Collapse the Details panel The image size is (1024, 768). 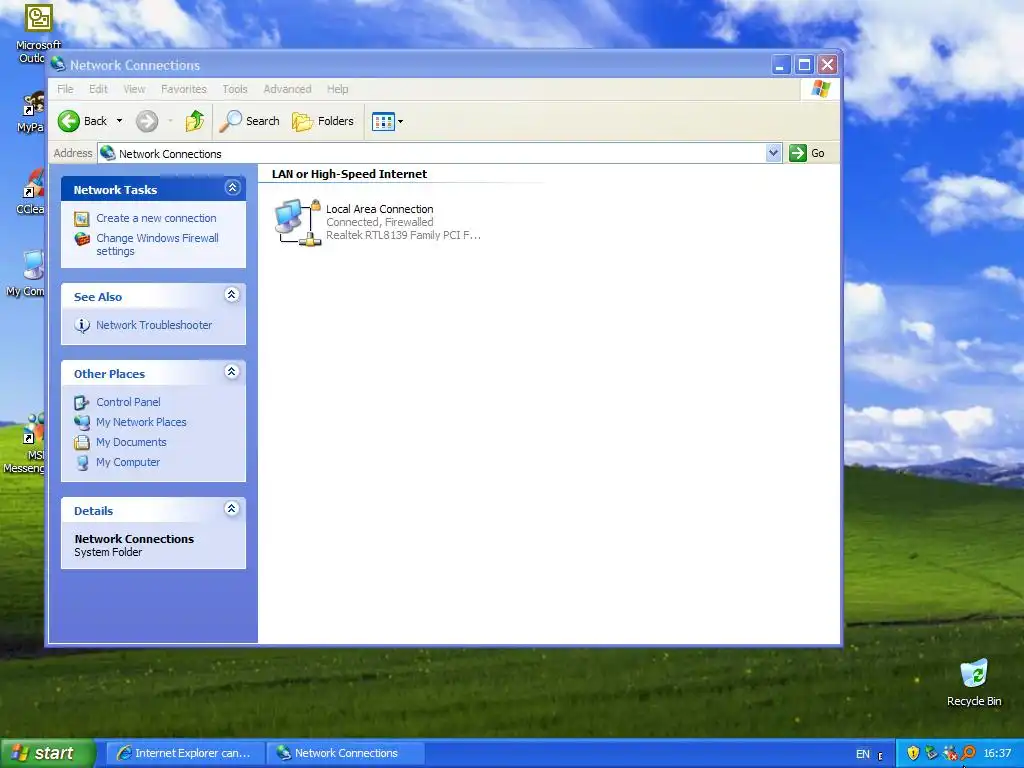[231, 509]
